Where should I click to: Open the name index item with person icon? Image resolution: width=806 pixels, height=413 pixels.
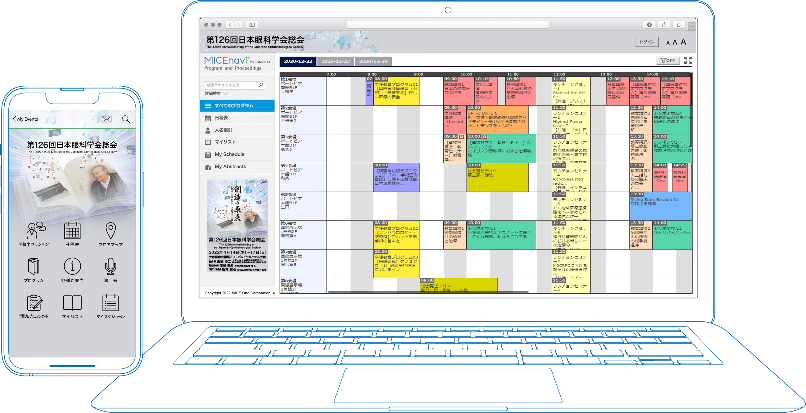click(x=237, y=130)
